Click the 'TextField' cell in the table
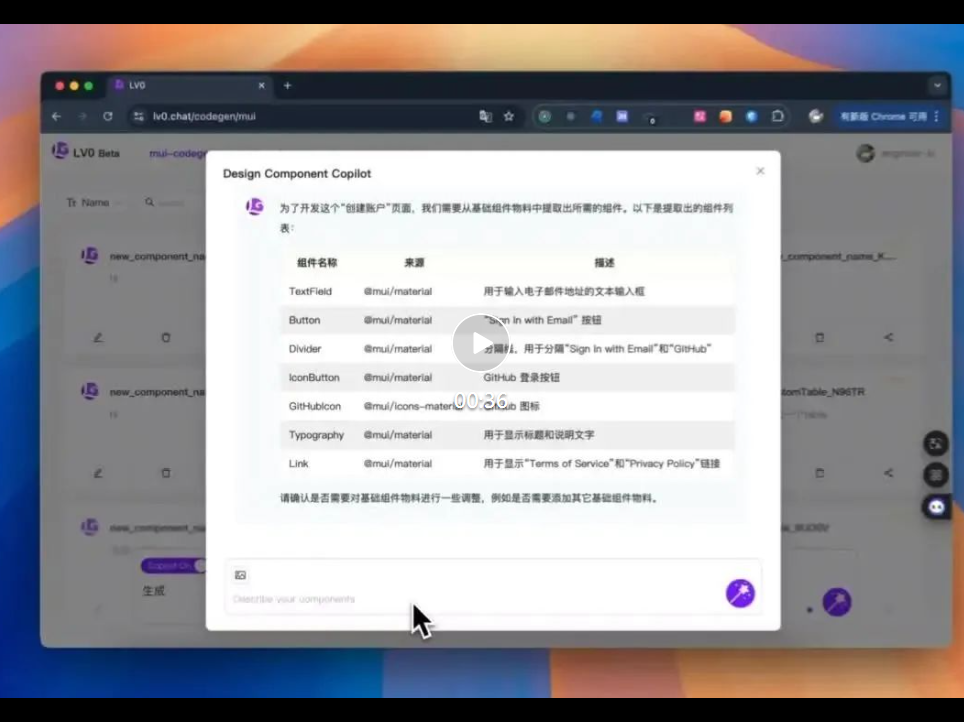964x722 pixels. coord(310,292)
